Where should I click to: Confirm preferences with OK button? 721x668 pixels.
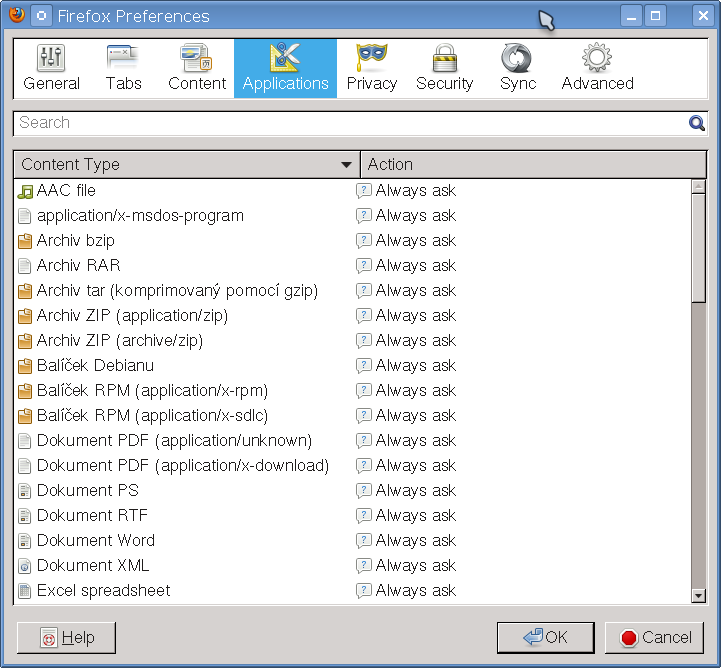coord(545,638)
